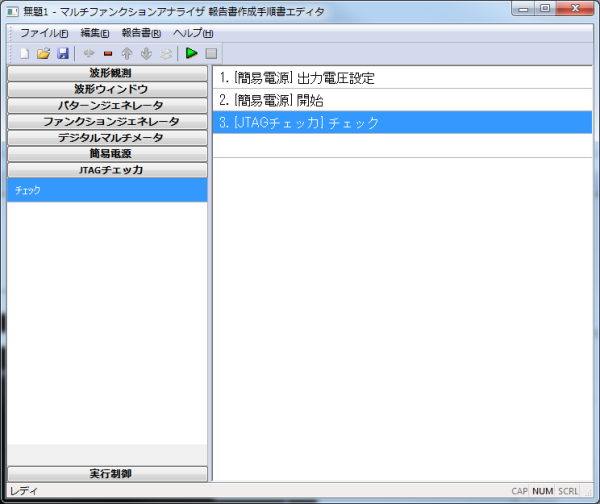Expand the 実行制御 category
600x504 pixels.
coord(108,474)
